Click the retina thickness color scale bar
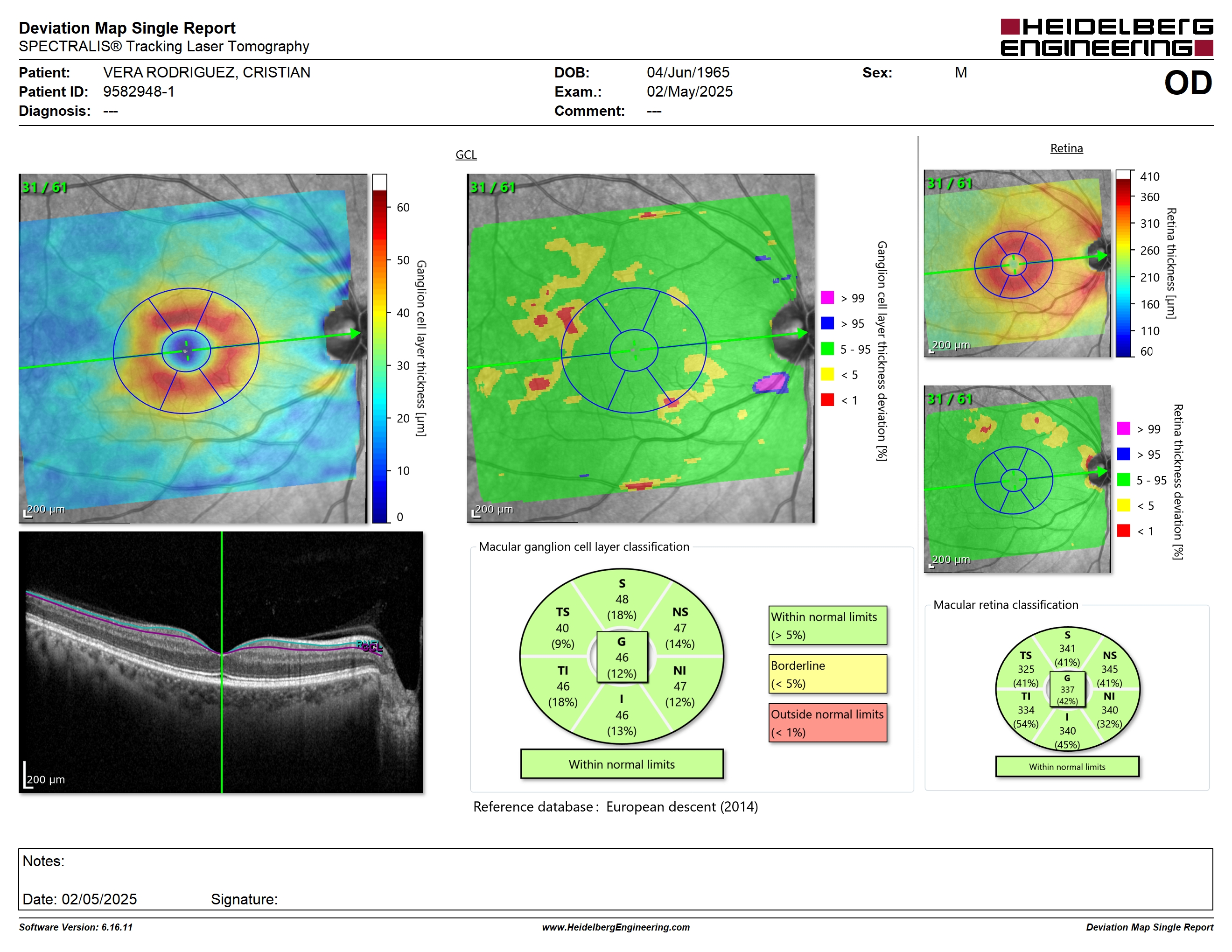This screenshot has width=1232, height=952. [x=1124, y=263]
